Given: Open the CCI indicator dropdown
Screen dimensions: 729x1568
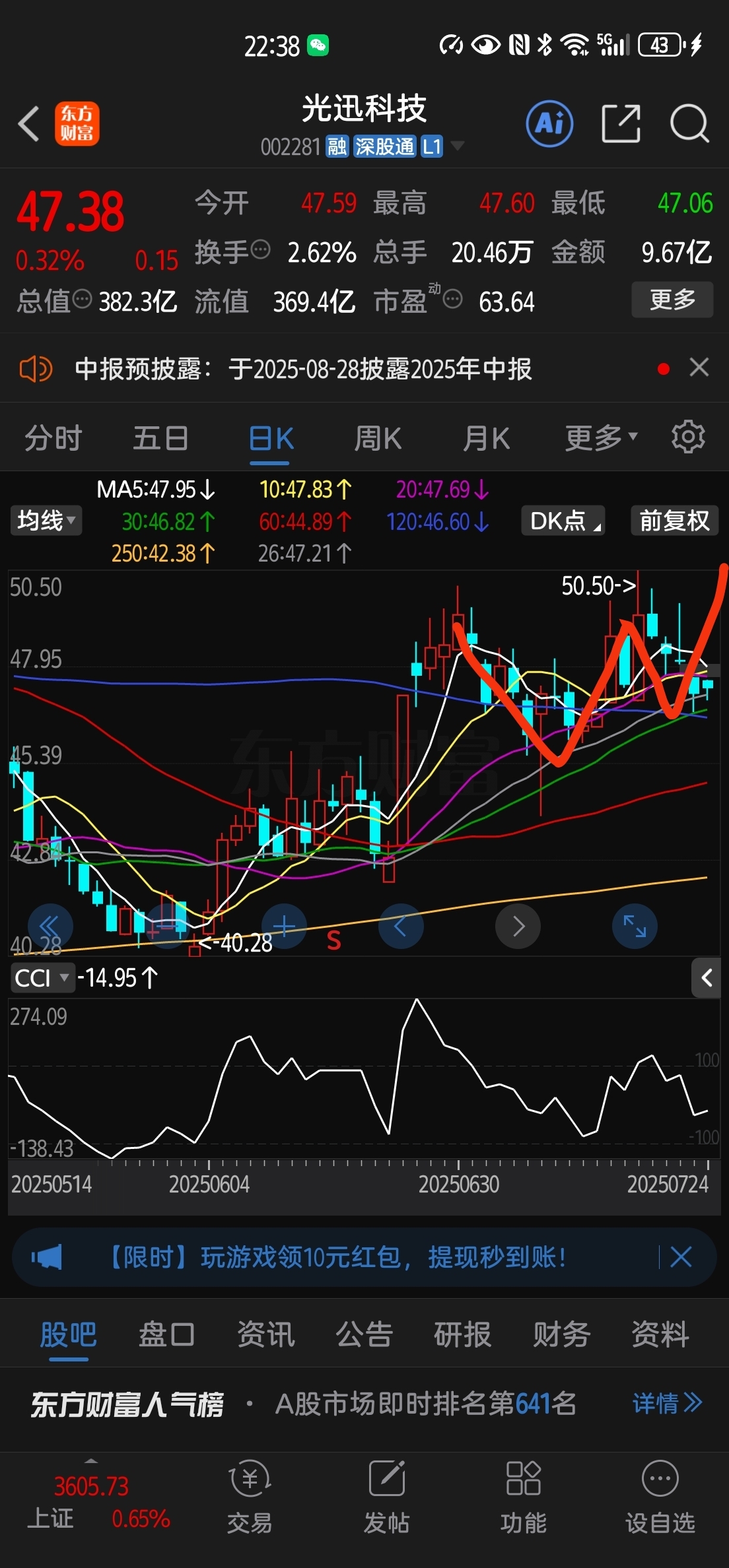Looking at the screenshot, I should (42, 977).
